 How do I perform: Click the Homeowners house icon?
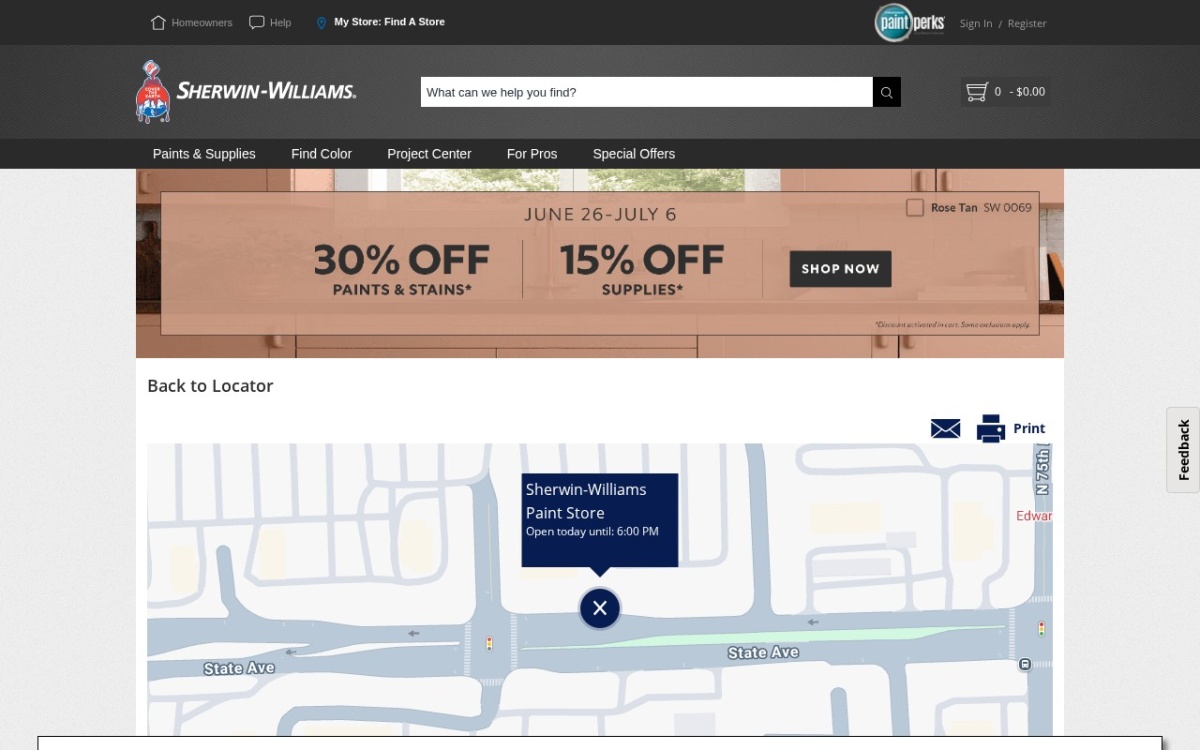158,22
